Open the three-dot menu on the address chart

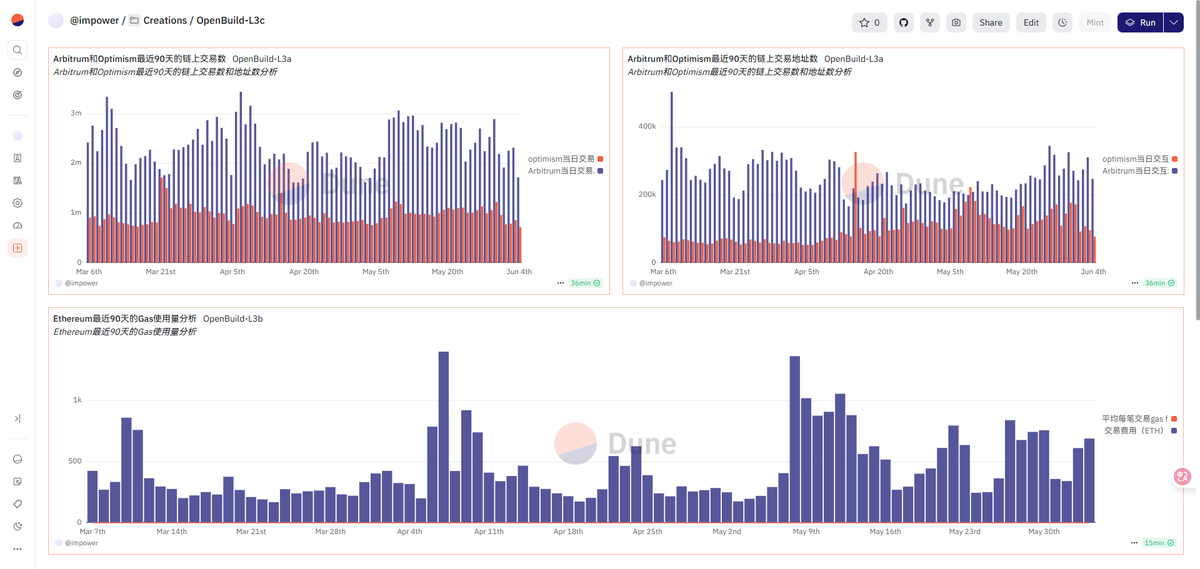(x=1135, y=283)
